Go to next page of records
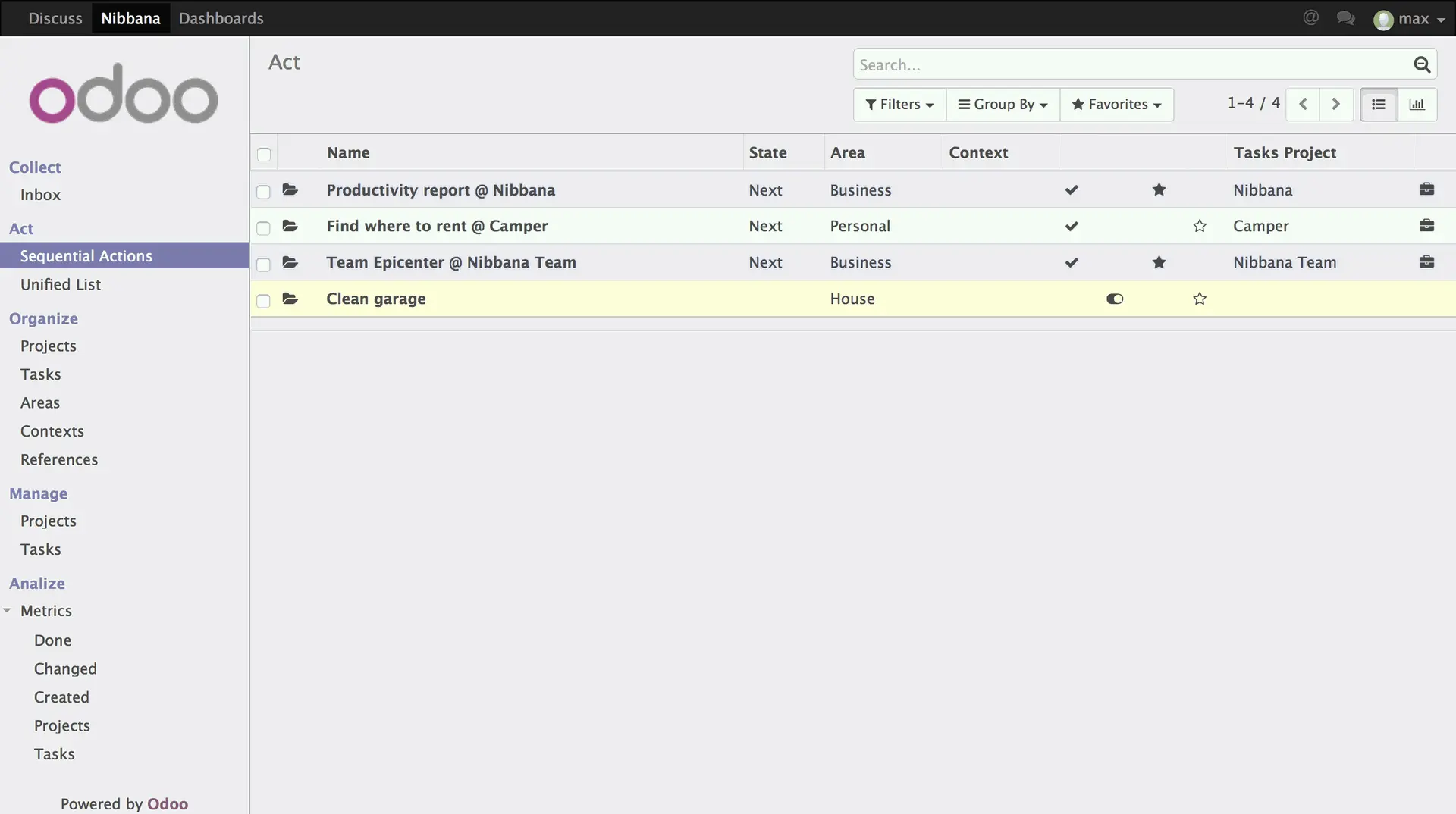The width and height of the screenshot is (1456, 814). 1336,105
